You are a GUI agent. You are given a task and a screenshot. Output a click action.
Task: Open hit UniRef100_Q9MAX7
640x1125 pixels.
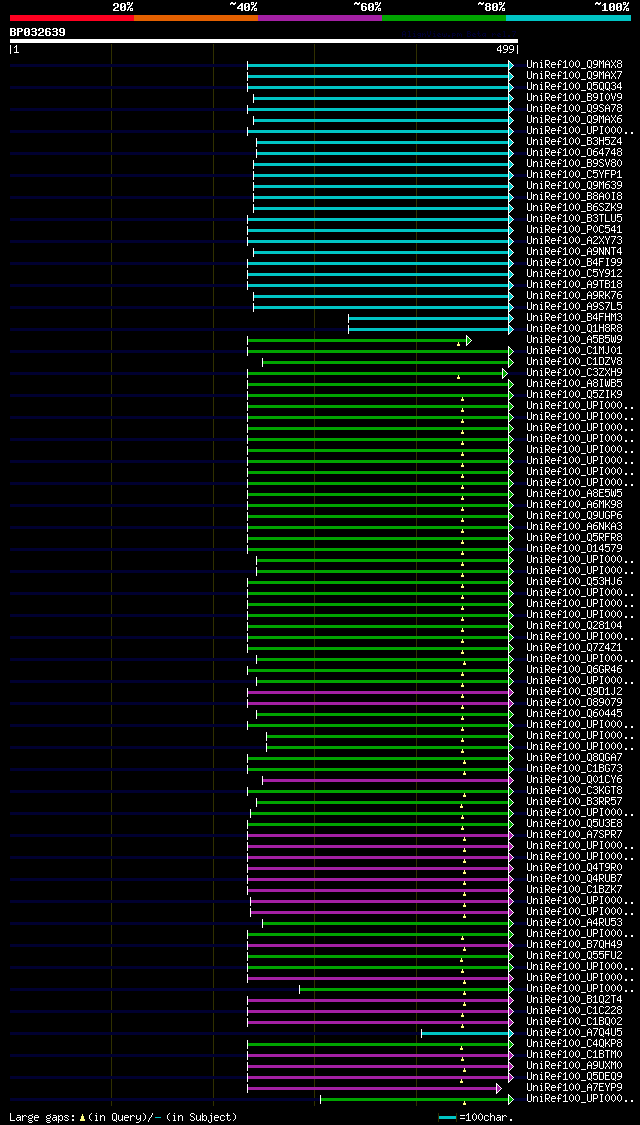(574, 75)
